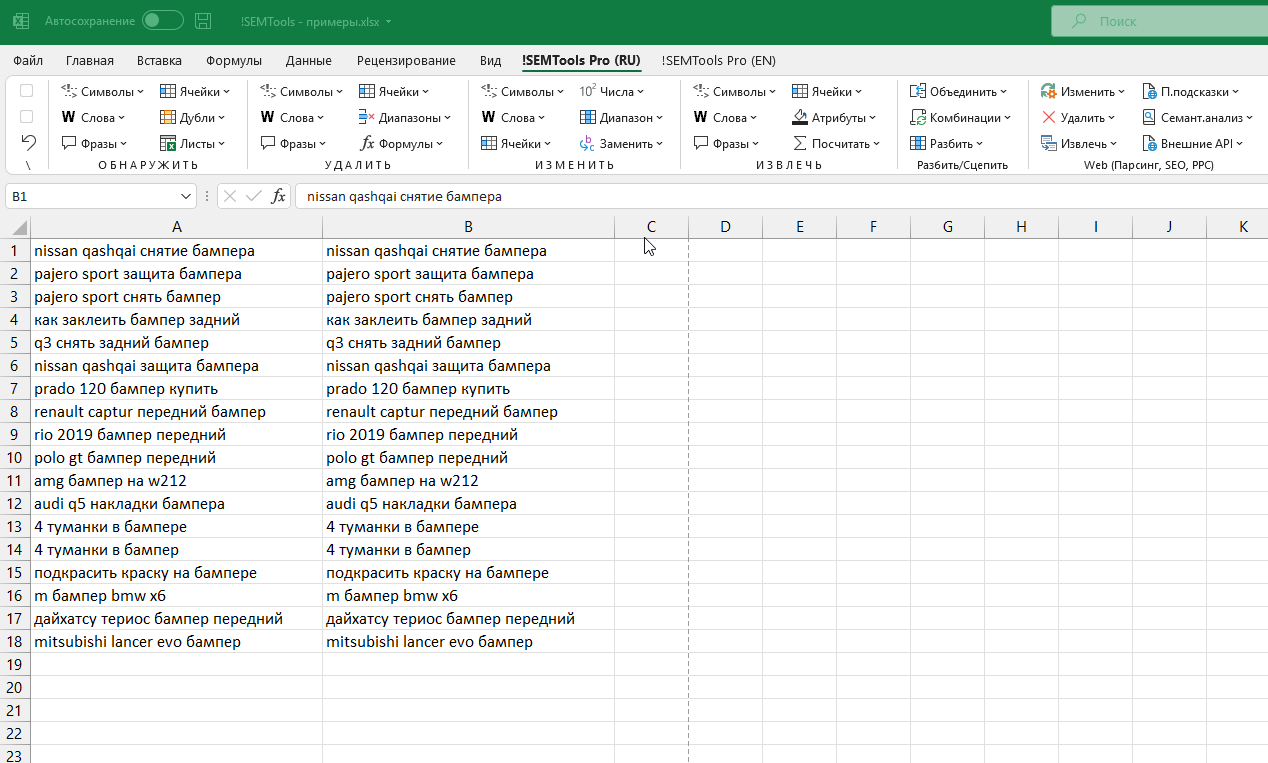Switch to the Формулы tab
This screenshot has height=763, width=1268.
coord(234,60)
